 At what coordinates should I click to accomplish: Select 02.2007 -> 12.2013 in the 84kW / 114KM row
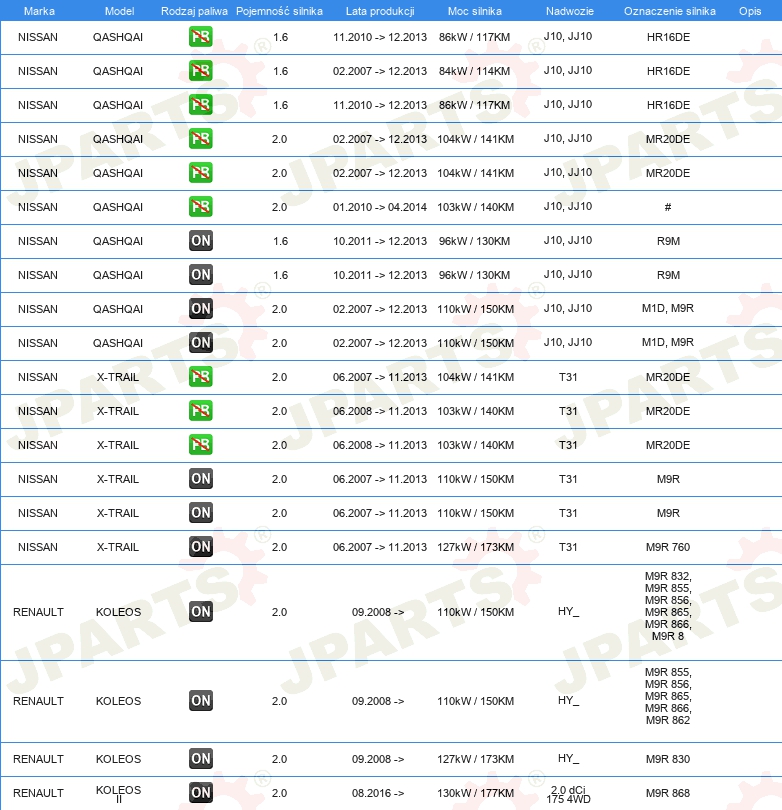[380, 71]
